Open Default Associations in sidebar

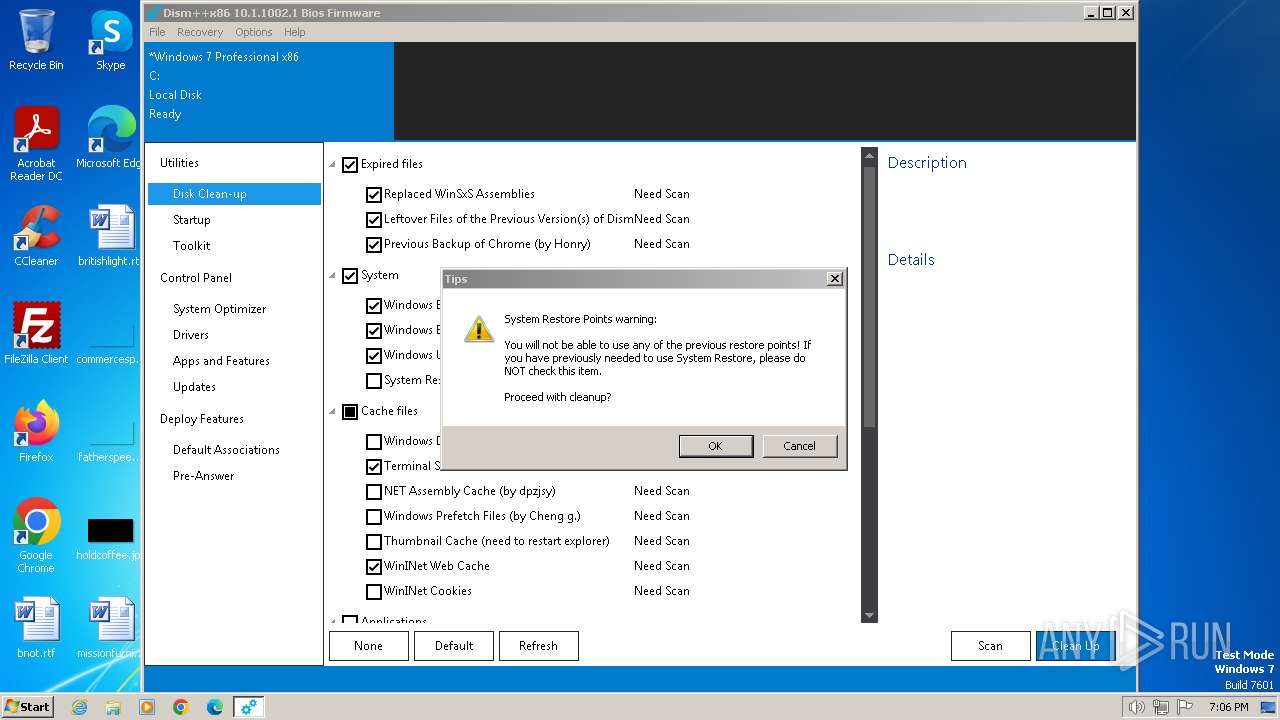(x=226, y=450)
